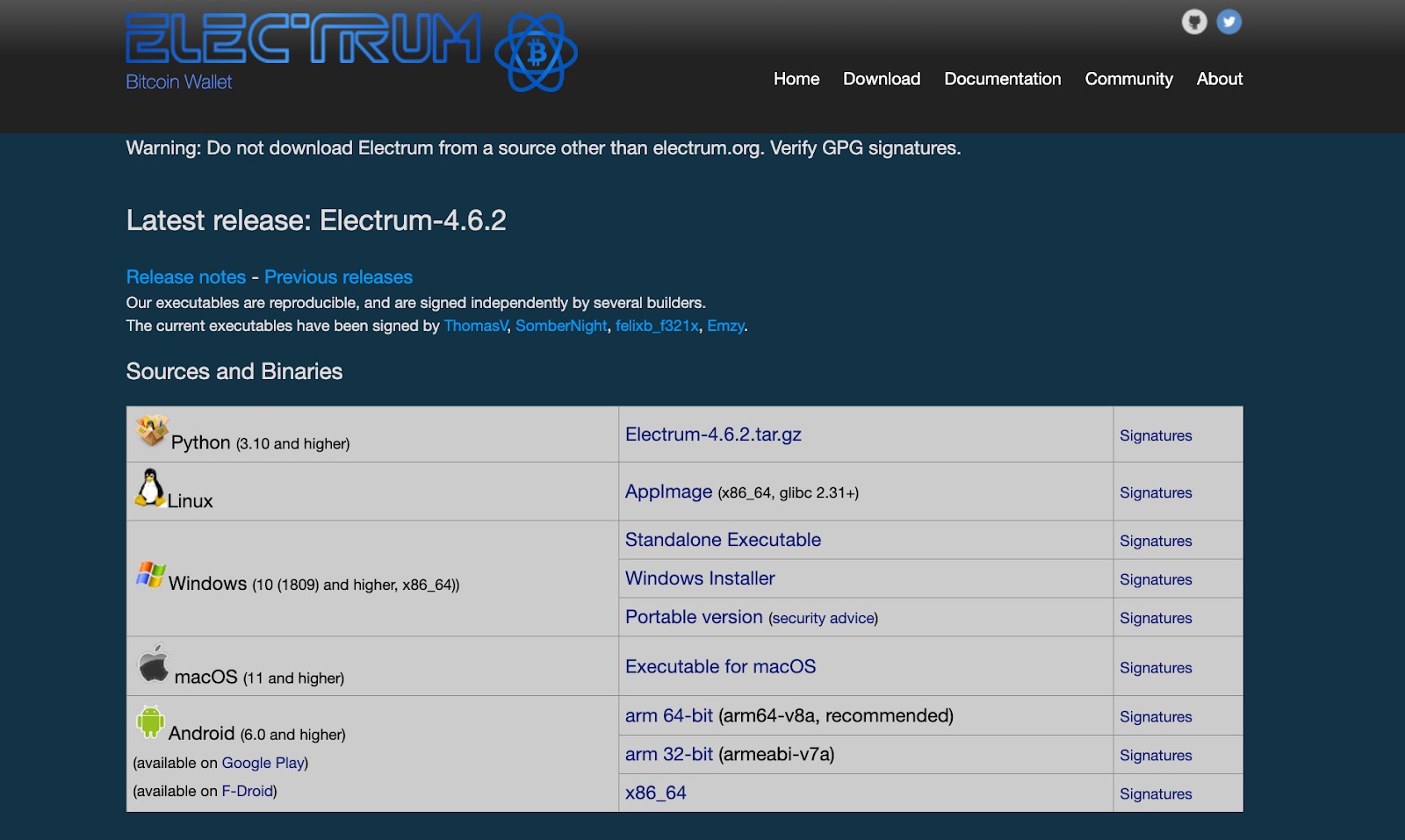Click the Latest release: Electrum-4.6.2 heading
This screenshot has height=840, width=1405.
click(x=316, y=220)
